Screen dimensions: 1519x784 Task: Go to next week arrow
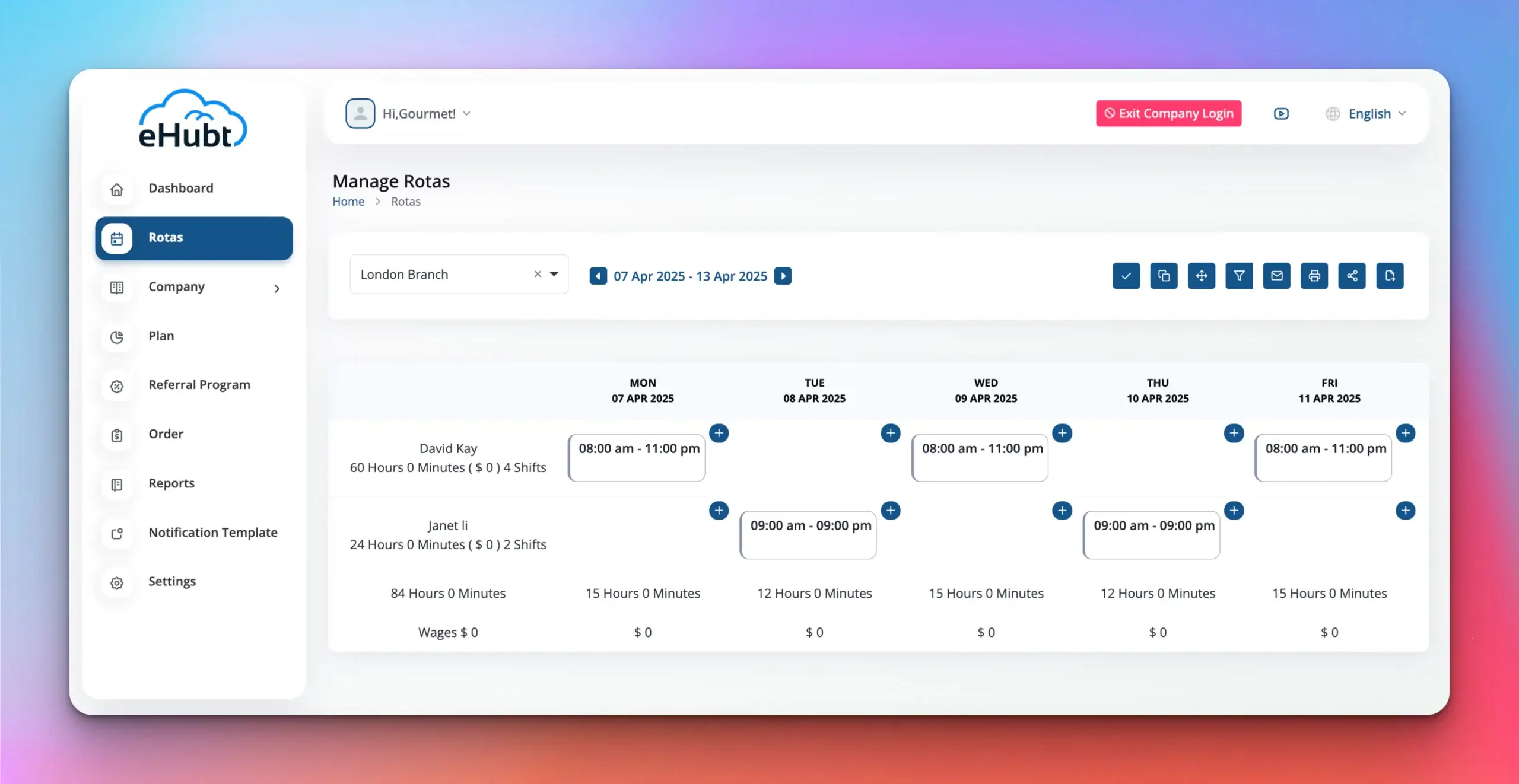point(783,276)
